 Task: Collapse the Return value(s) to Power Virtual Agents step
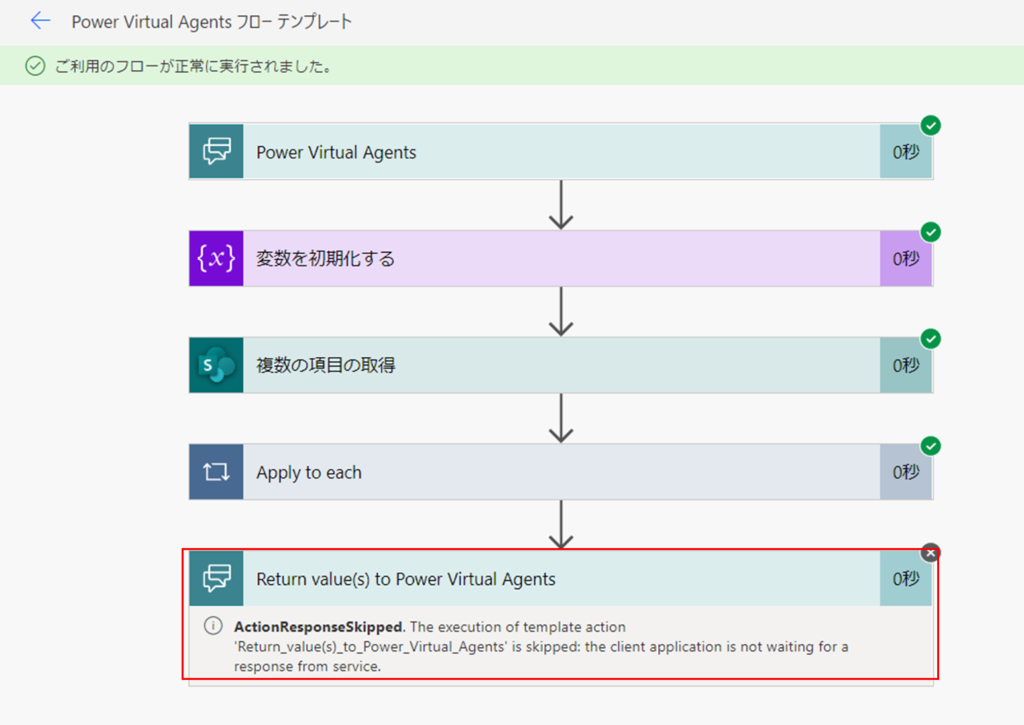(561, 579)
